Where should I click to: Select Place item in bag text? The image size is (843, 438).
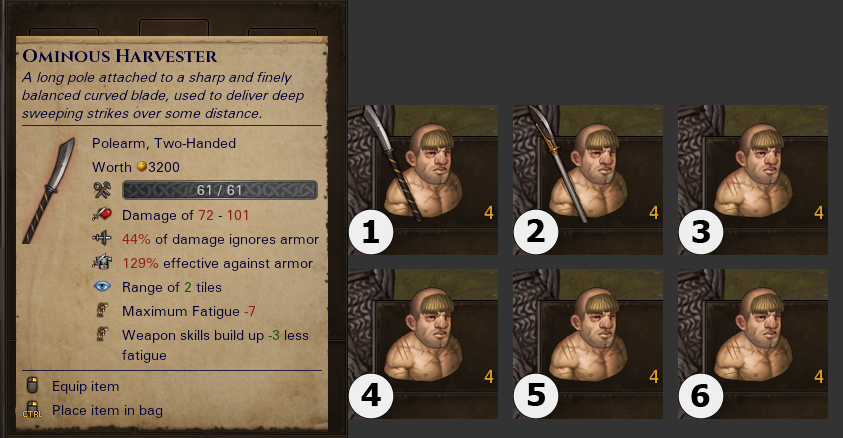point(107,411)
